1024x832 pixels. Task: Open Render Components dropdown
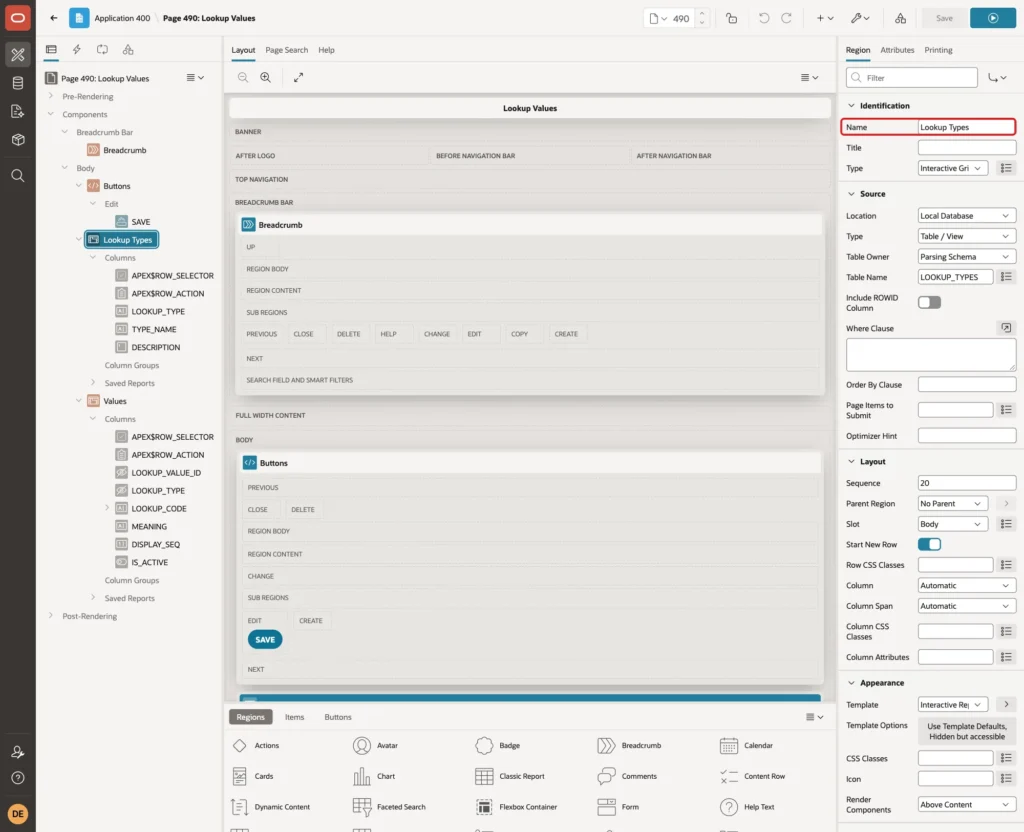[x=967, y=805]
